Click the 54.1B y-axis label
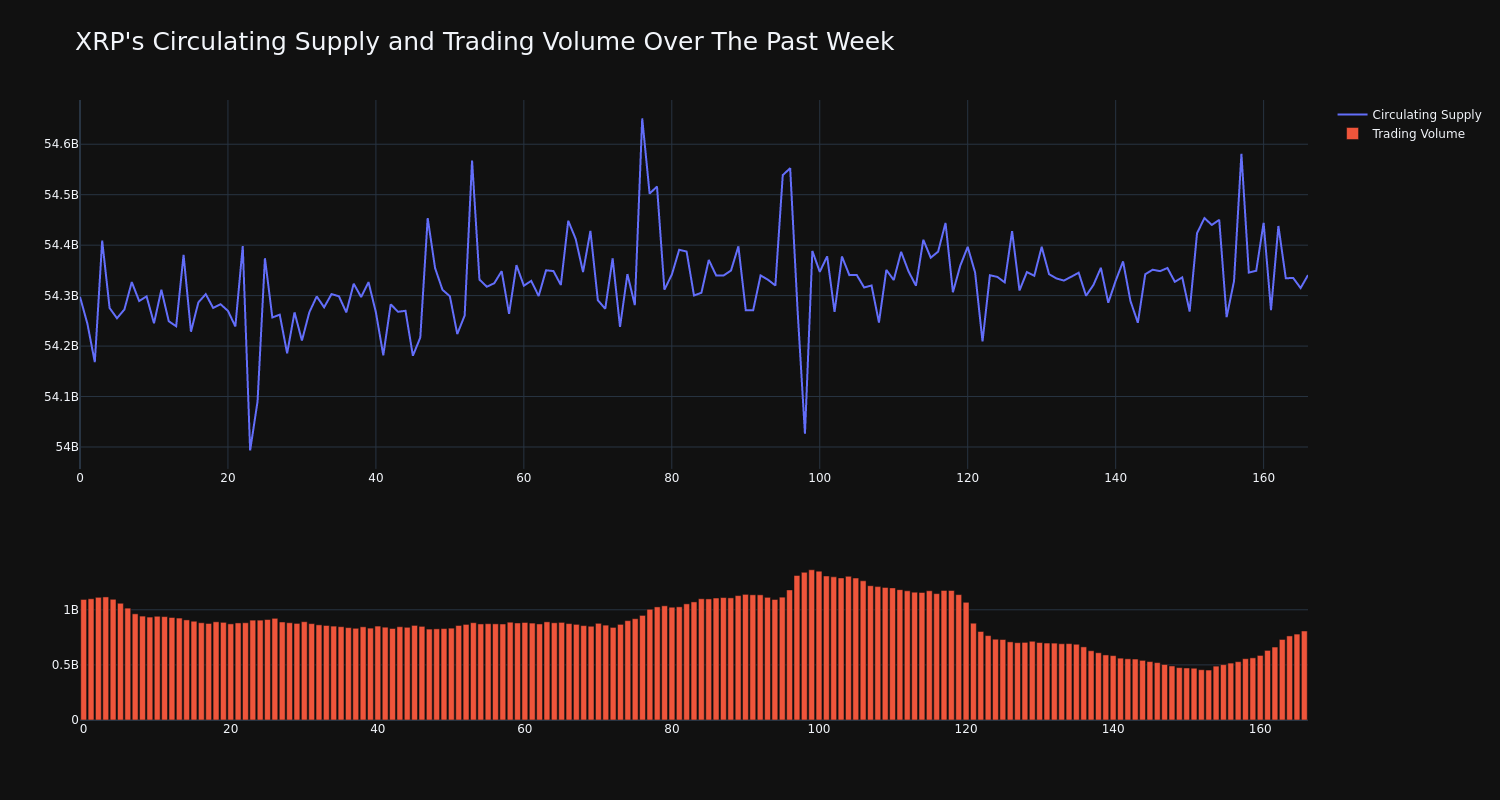The height and width of the screenshot is (800, 1500). 61,397
